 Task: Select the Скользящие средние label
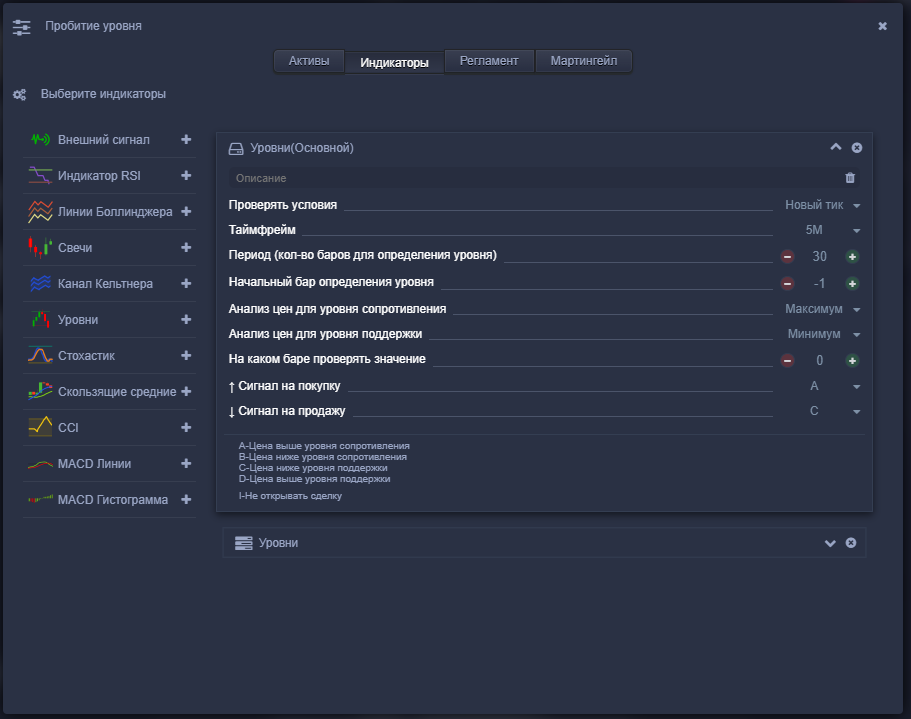click(x=117, y=392)
